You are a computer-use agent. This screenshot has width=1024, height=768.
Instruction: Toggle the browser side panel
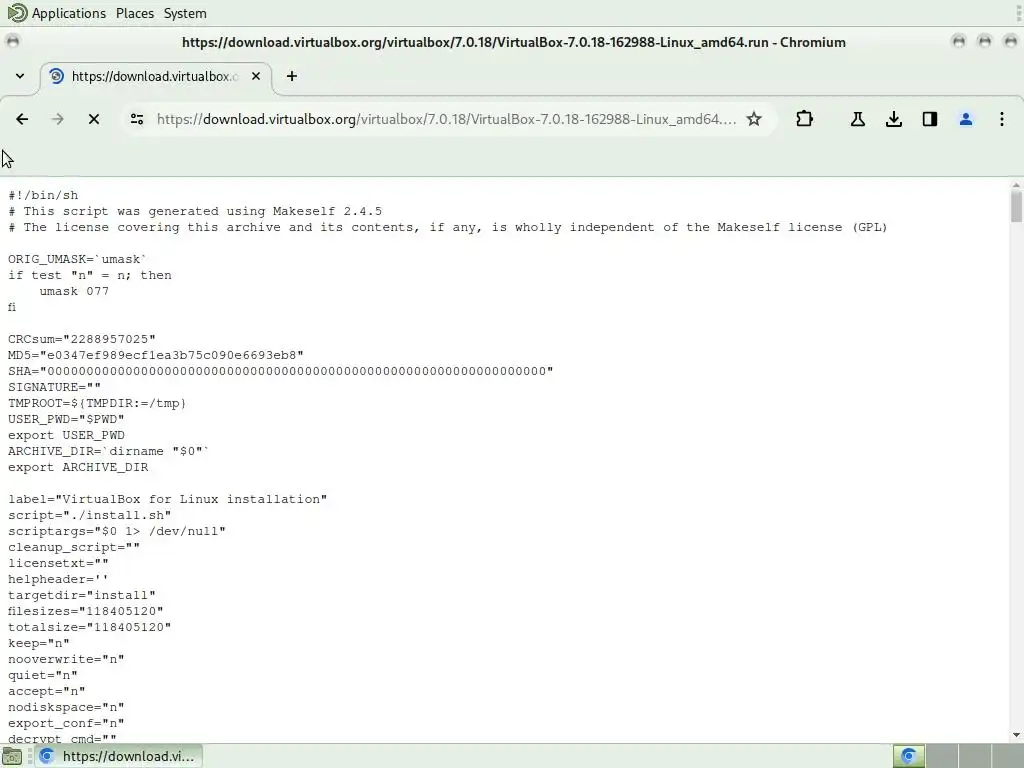[x=929, y=119]
